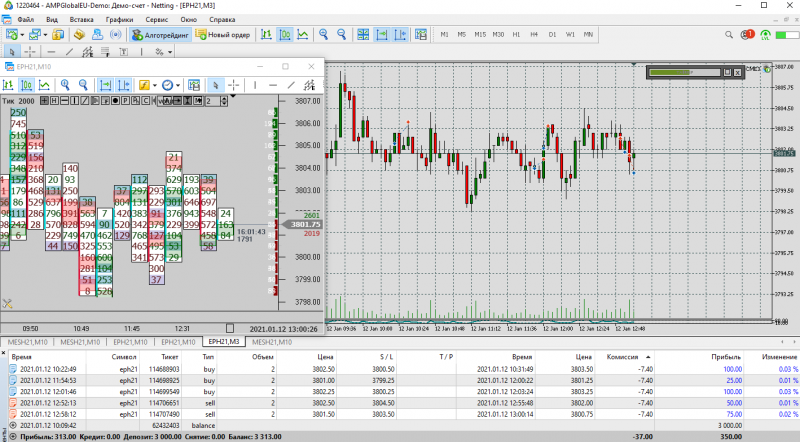Select the D1 timeframe

click(x=552, y=35)
